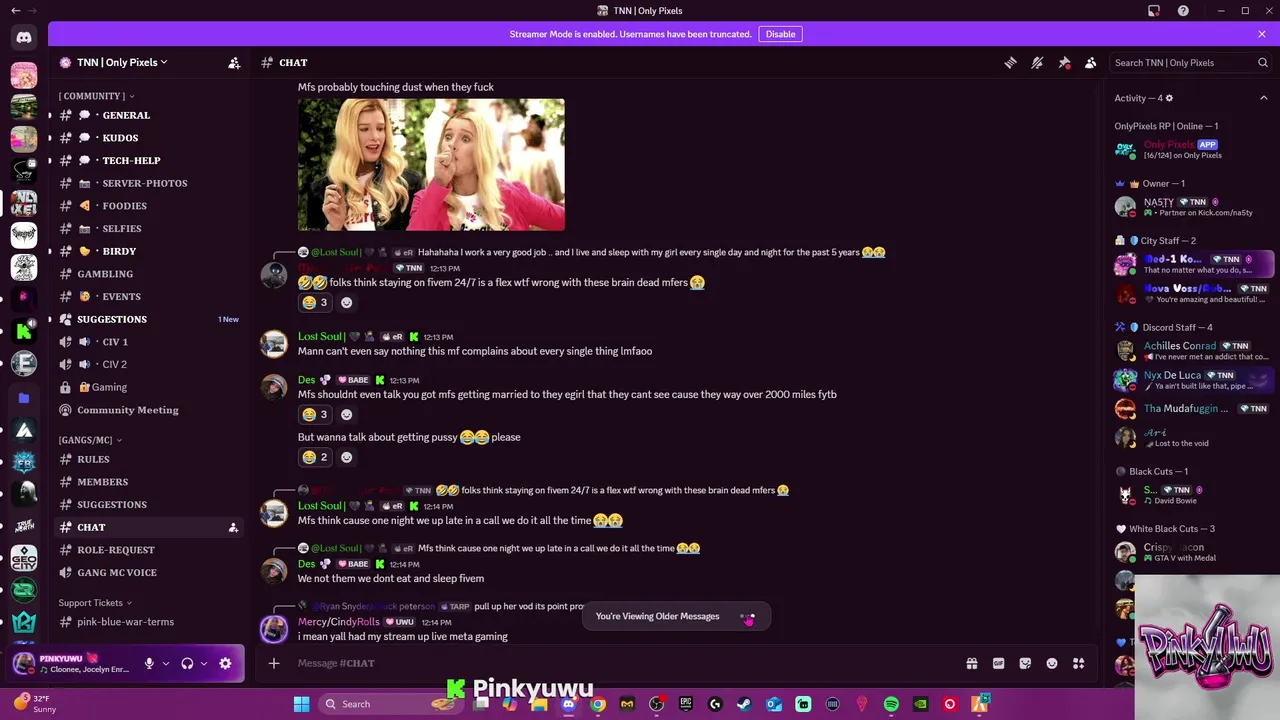Open Google Chrome from the taskbar
Viewport: 1280px width, 720px height.
click(x=598, y=704)
